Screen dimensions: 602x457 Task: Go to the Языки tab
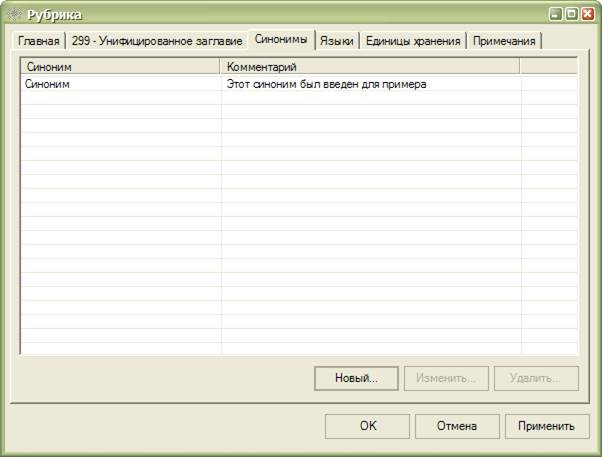pos(337,41)
